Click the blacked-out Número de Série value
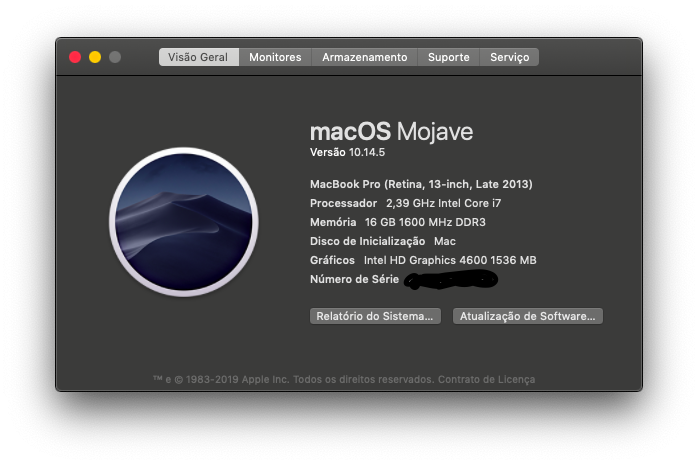Screen dimensions: 698x465 tap(451, 279)
